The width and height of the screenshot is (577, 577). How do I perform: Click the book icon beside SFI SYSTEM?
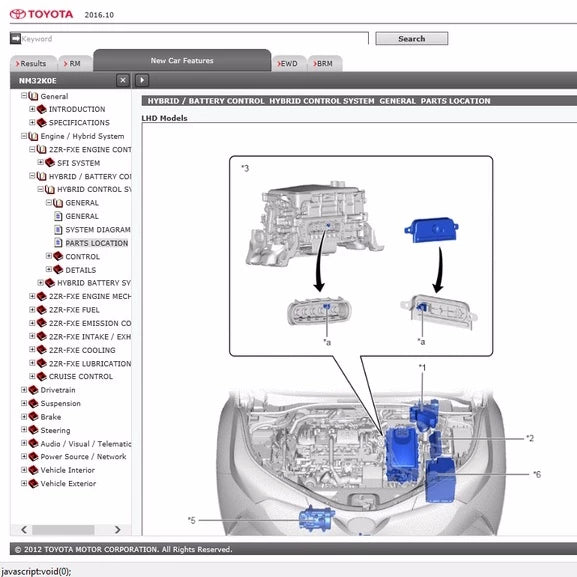[50, 162]
